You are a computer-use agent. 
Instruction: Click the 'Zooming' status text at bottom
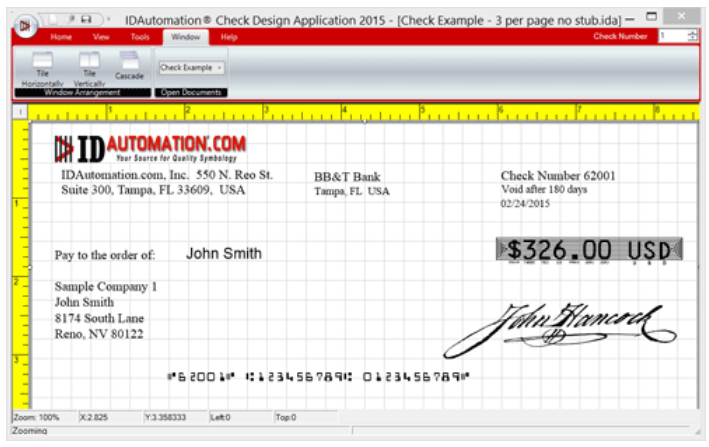(29, 430)
